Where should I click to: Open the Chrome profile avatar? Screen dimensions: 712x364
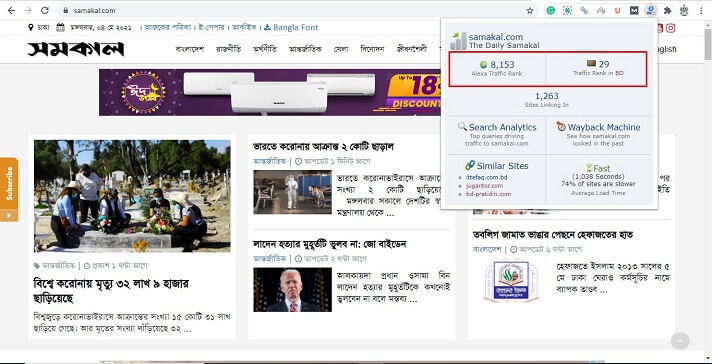[684, 10]
